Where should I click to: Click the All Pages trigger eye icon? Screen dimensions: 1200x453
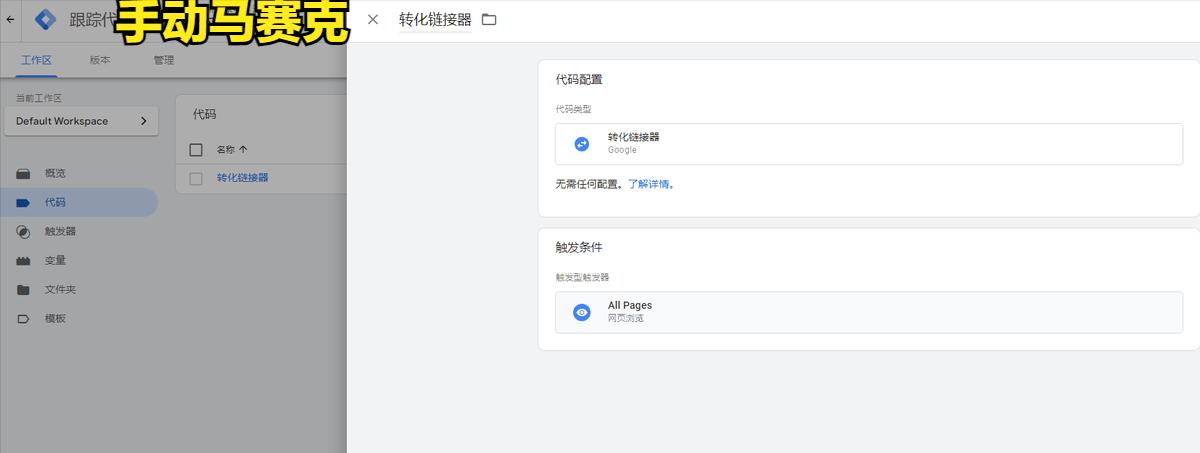pyautogui.click(x=582, y=312)
